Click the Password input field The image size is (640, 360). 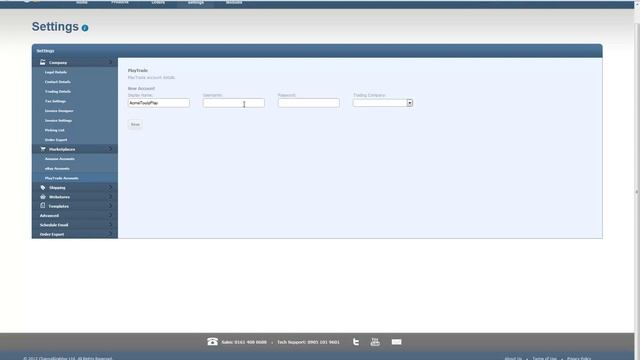[309, 103]
